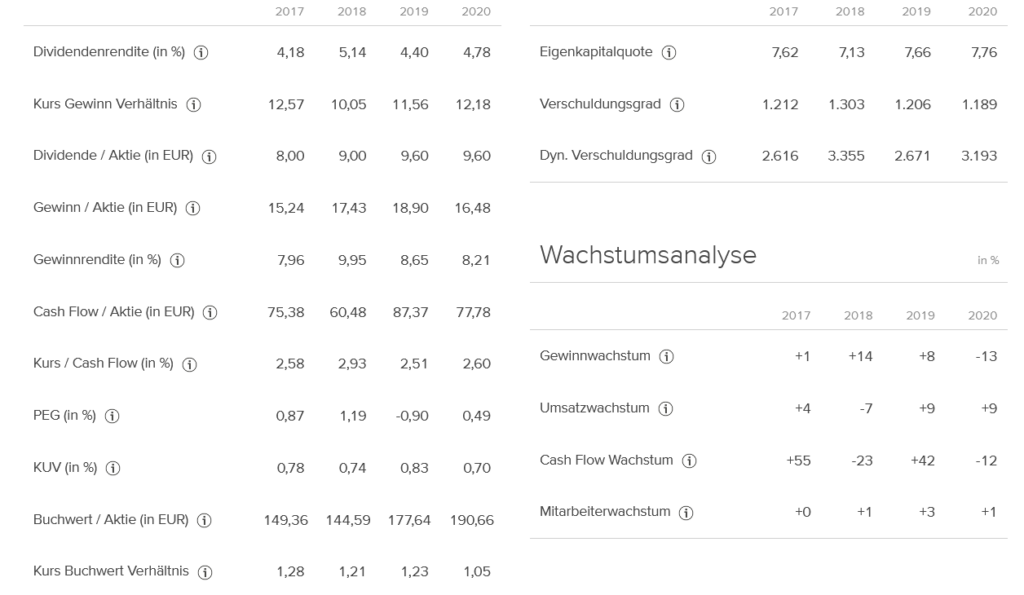The image size is (1024, 595).
Task: Open Cash Flow / Aktie info icon
Action: pos(210,313)
